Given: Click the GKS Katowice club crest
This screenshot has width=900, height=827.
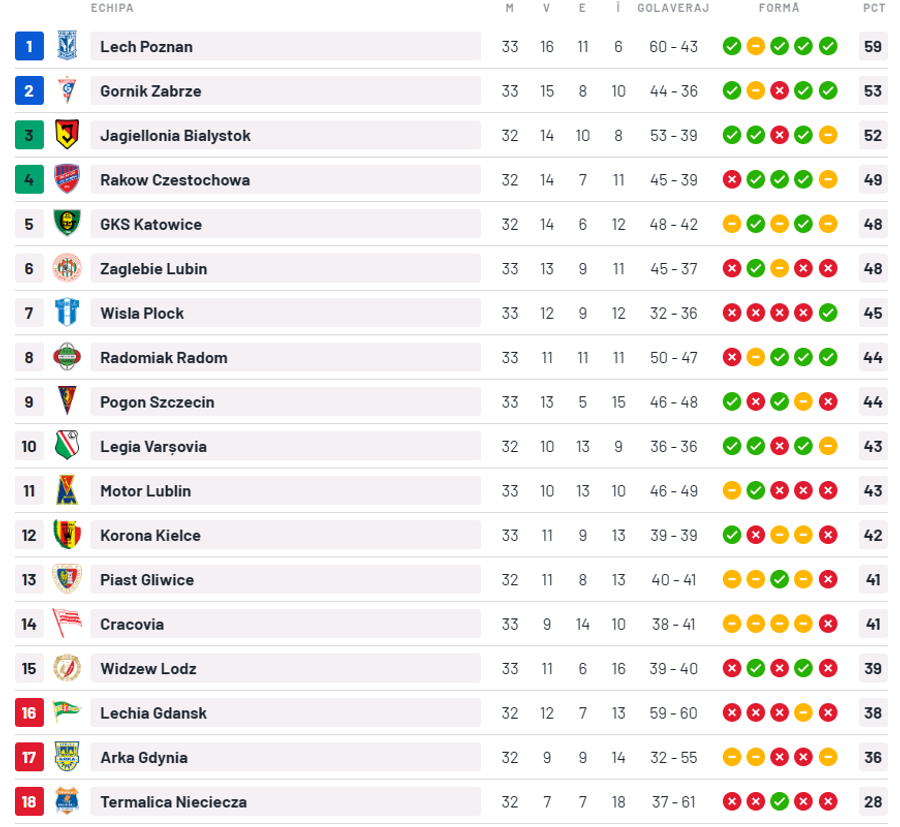Looking at the screenshot, I should pos(67,223).
